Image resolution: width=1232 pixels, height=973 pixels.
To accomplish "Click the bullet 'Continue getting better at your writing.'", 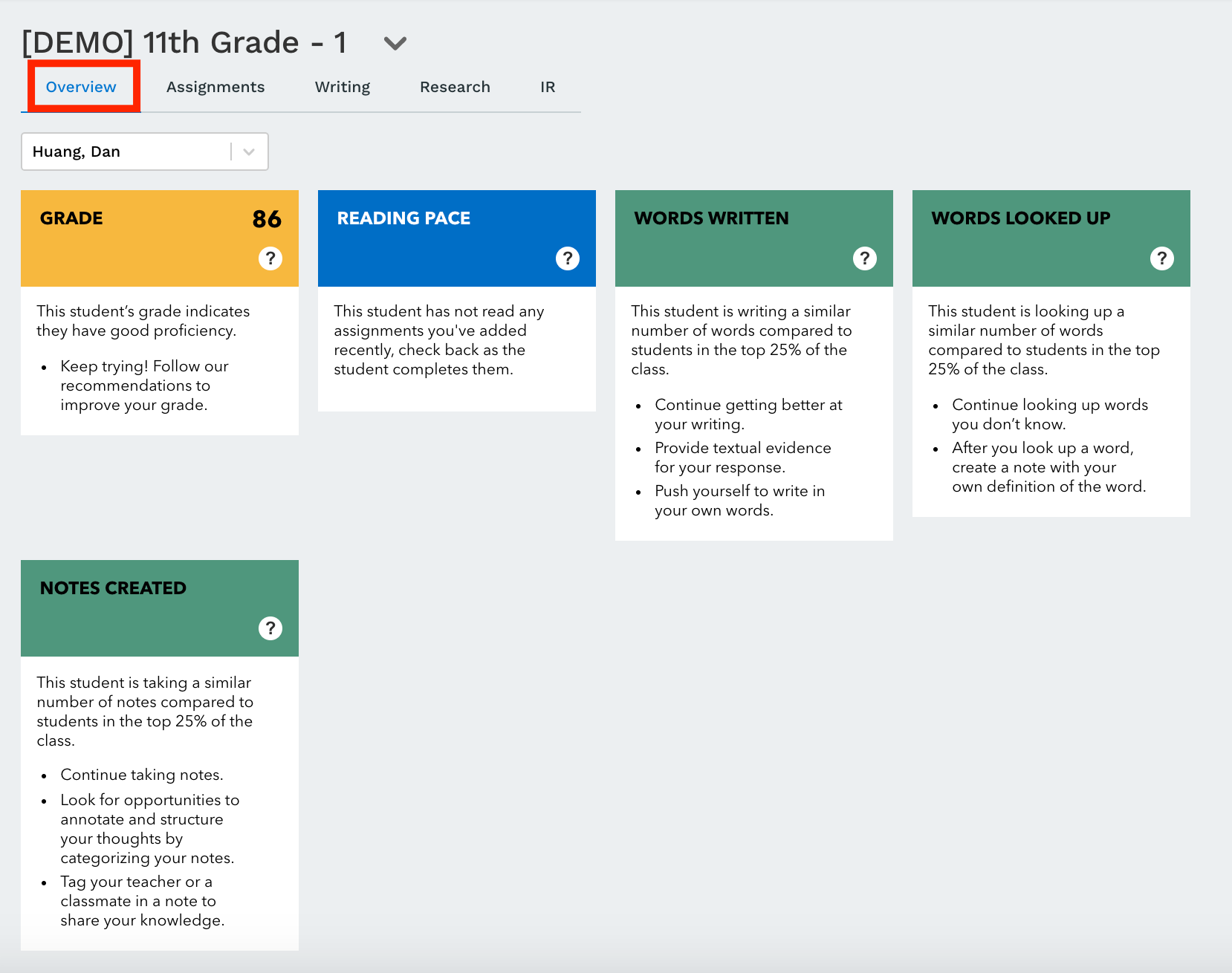I will click(x=749, y=414).
